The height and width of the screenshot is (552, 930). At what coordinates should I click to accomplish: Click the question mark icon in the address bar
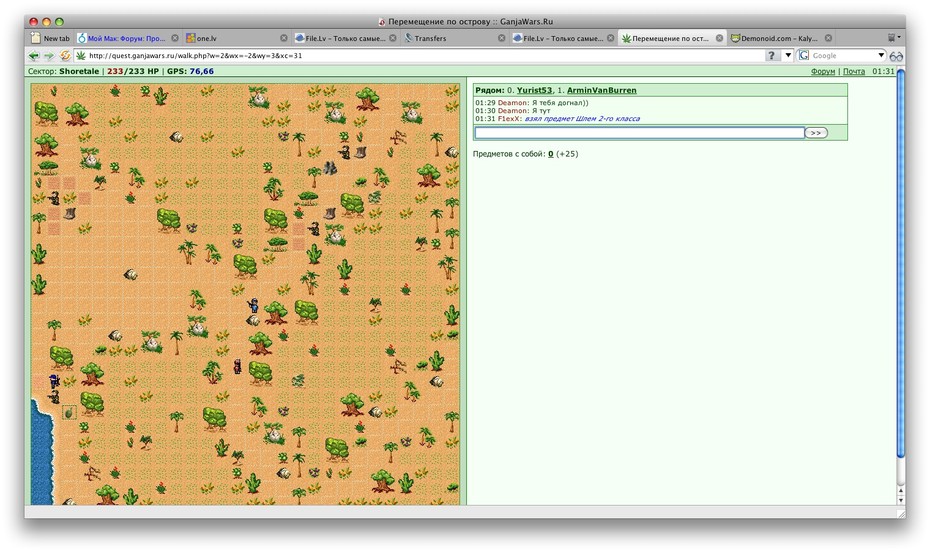coord(771,55)
